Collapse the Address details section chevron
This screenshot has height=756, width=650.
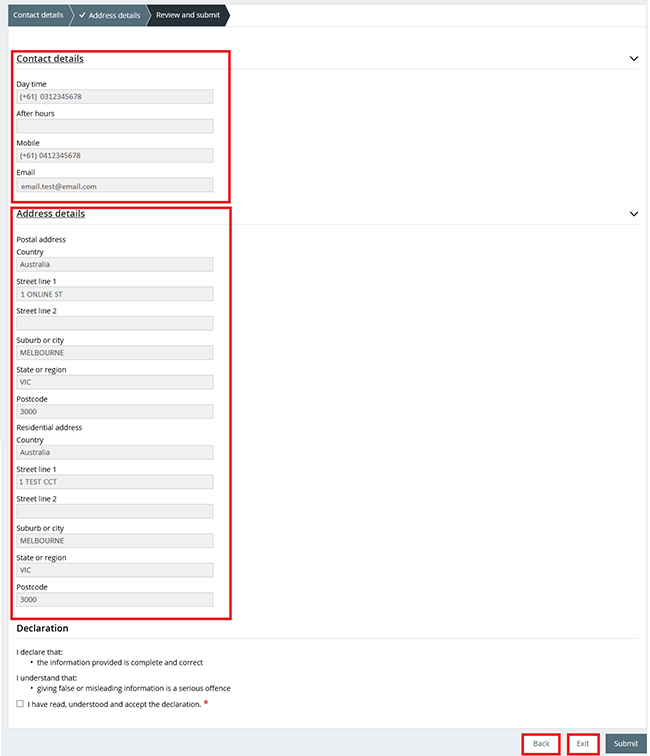[x=633, y=214]
